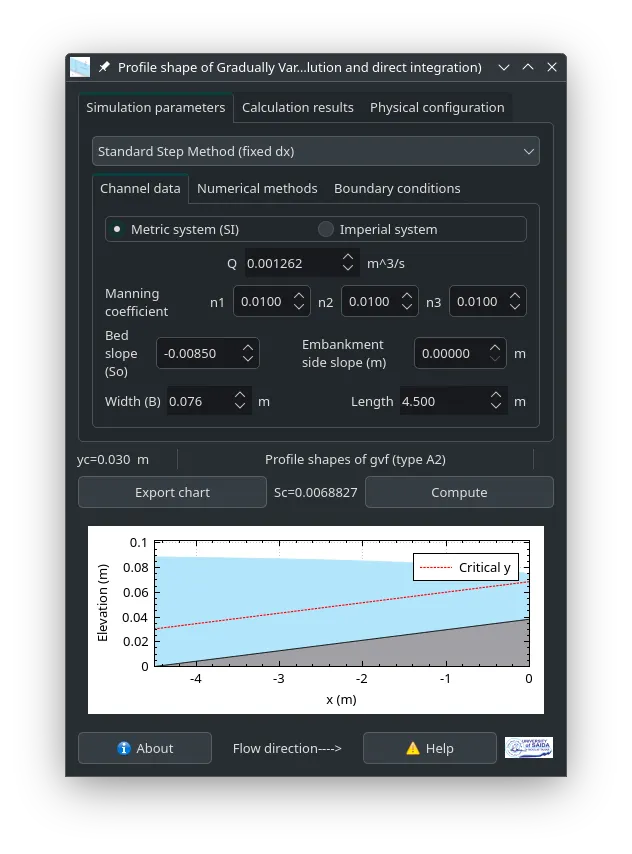Decrease the Embankment side slope value
Viewport: 632px width, 854px height.
pyautogui.click(x=495, y=359)
